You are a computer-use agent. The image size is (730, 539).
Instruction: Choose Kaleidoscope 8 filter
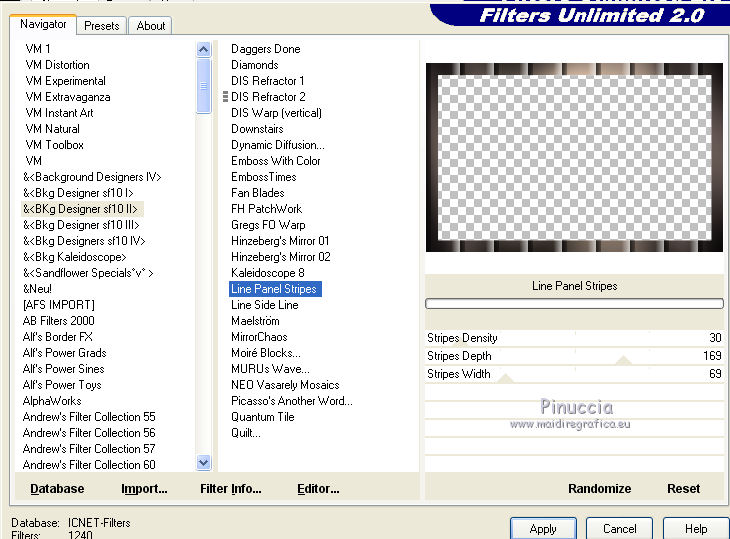(268, 273)
